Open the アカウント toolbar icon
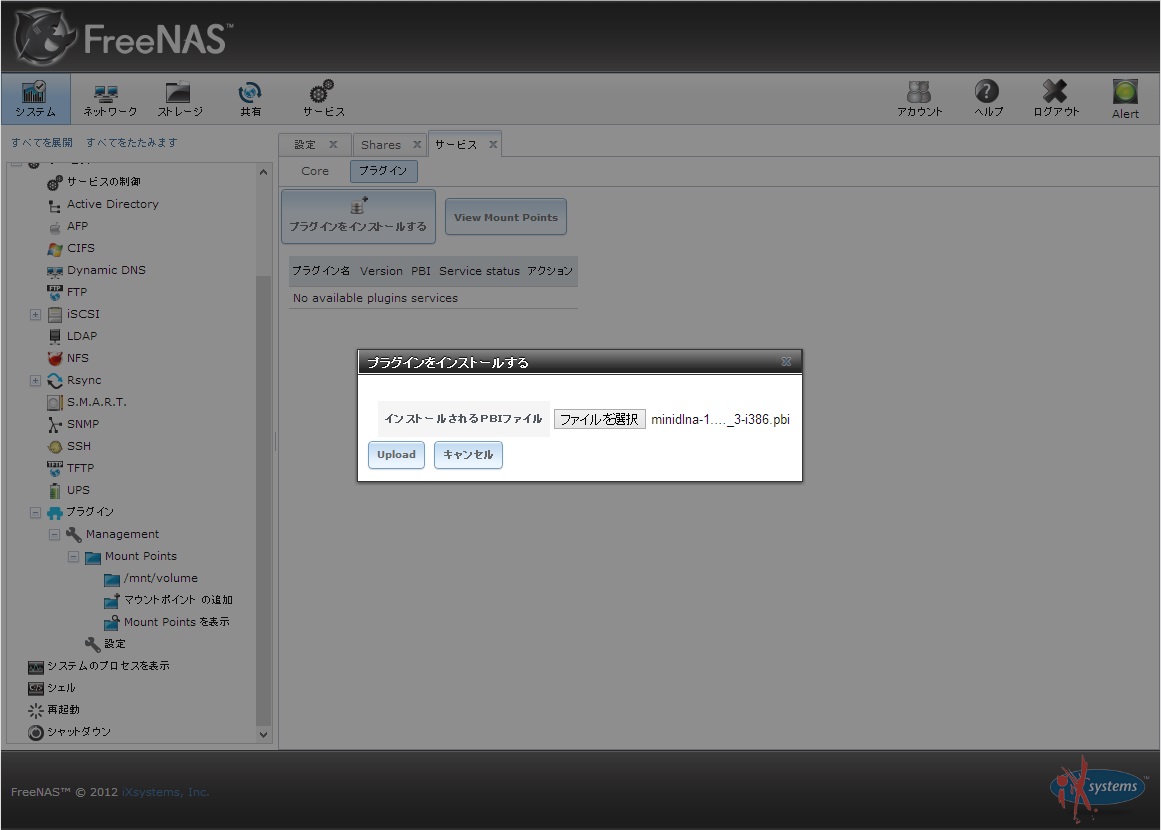 tap(919, 98)
